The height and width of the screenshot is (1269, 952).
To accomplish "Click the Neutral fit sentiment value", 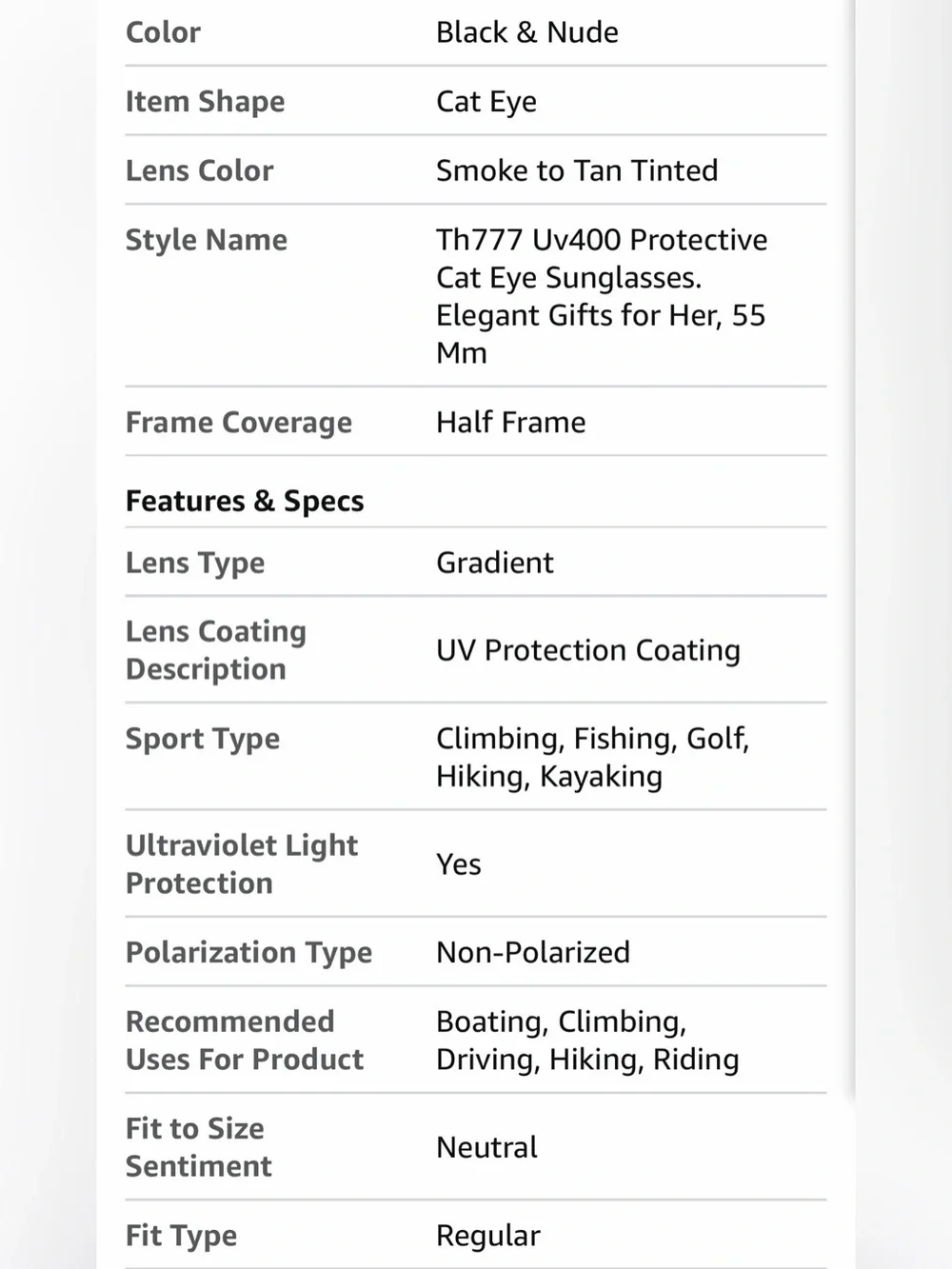I will click(x=486, y=1147).
